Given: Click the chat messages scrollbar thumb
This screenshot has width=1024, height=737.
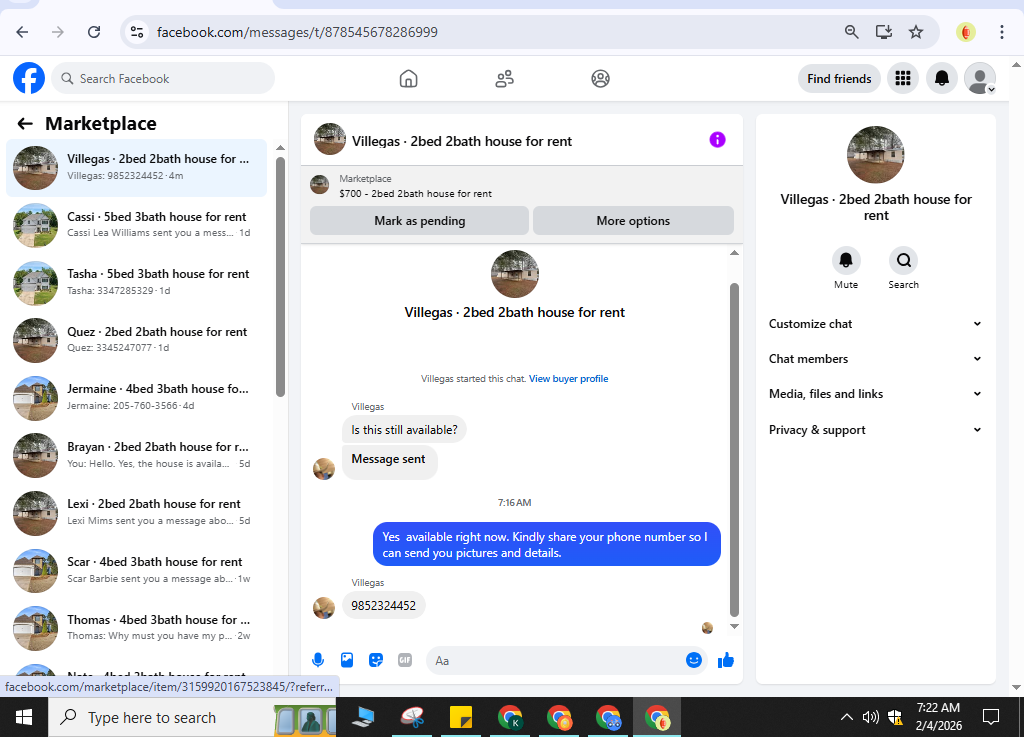Looking at the screenshot, I should coord(734,450).
